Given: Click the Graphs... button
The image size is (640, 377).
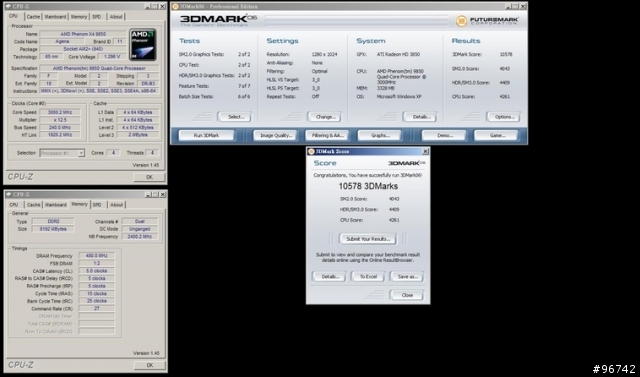Looking at the screenshot, I should tap(380, 135).
